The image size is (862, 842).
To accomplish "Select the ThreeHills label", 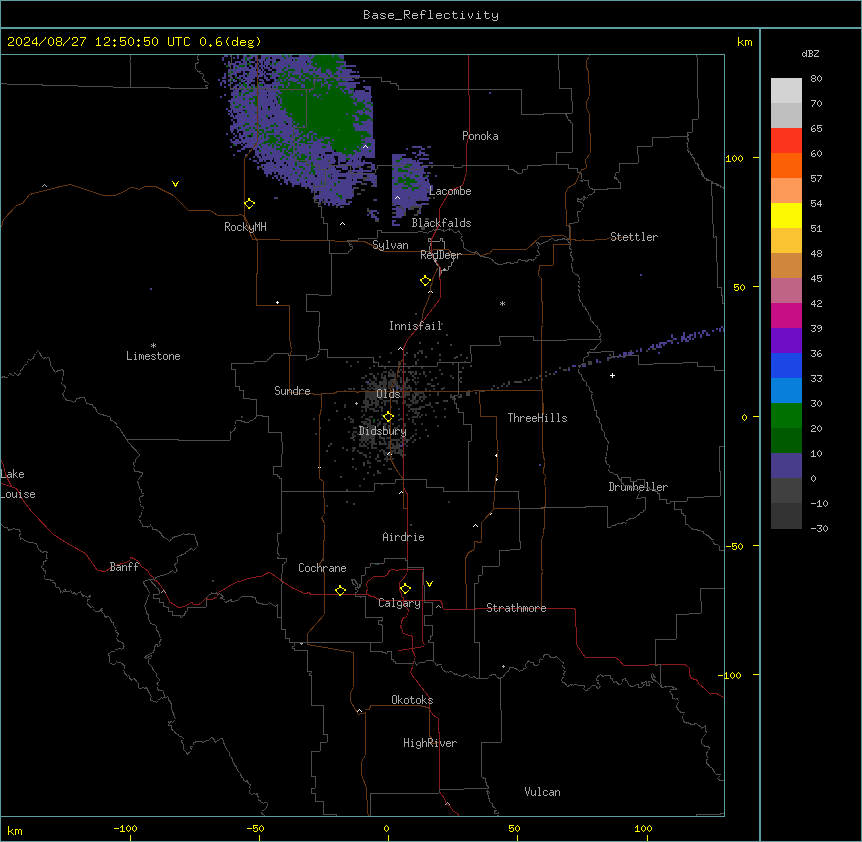I will tap(537, 418).
